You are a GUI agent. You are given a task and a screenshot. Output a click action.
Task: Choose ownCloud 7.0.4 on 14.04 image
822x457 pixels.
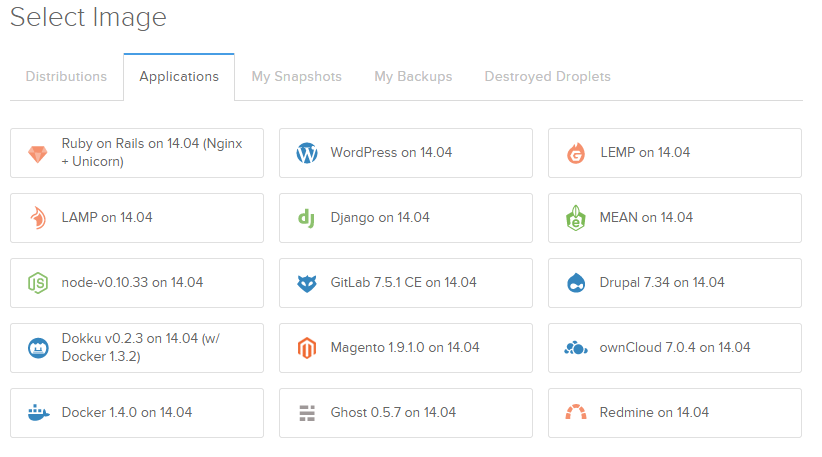pyautogui.click(x=675, y=348)
